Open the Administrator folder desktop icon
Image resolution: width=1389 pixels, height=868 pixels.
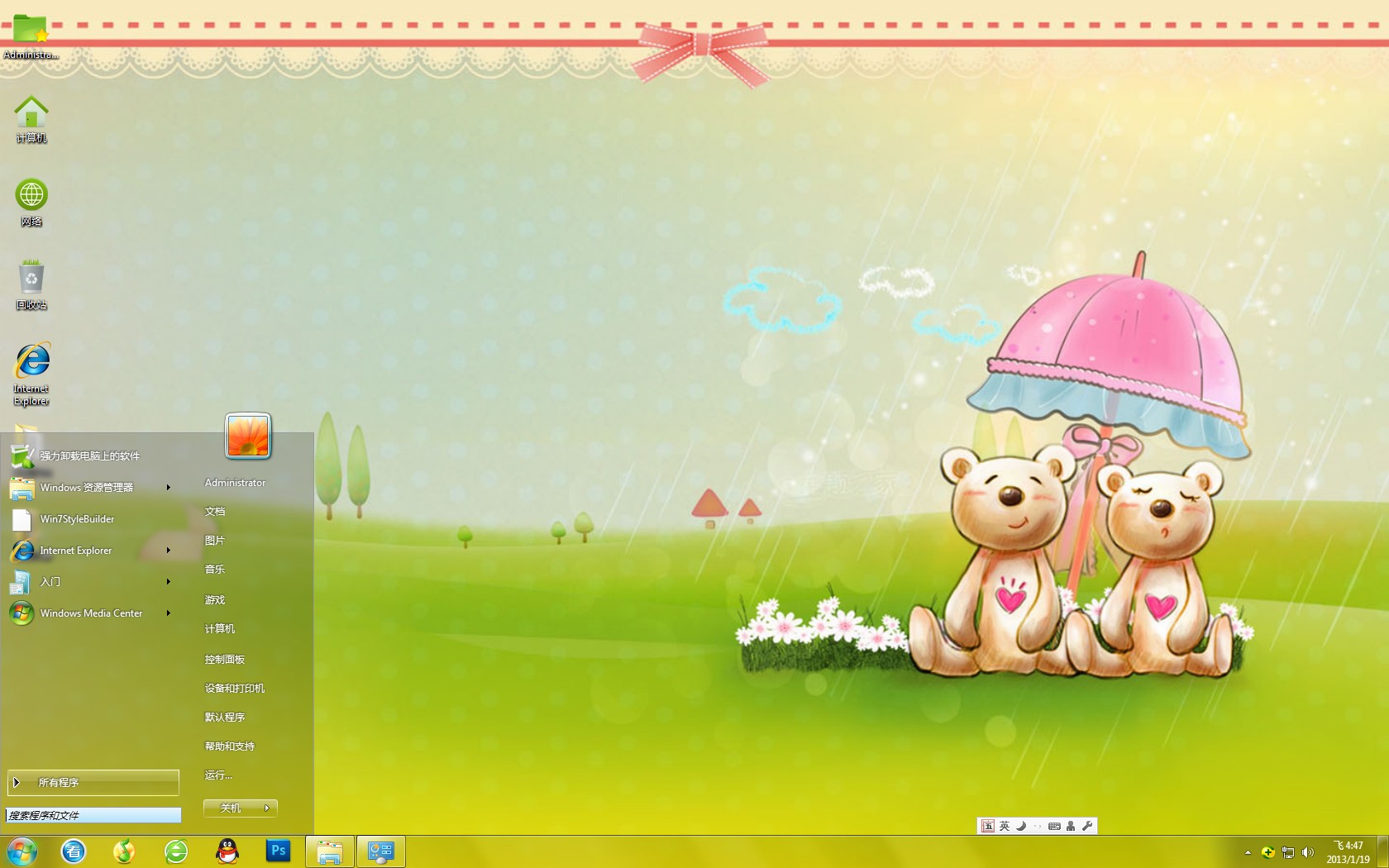point(31,36)
